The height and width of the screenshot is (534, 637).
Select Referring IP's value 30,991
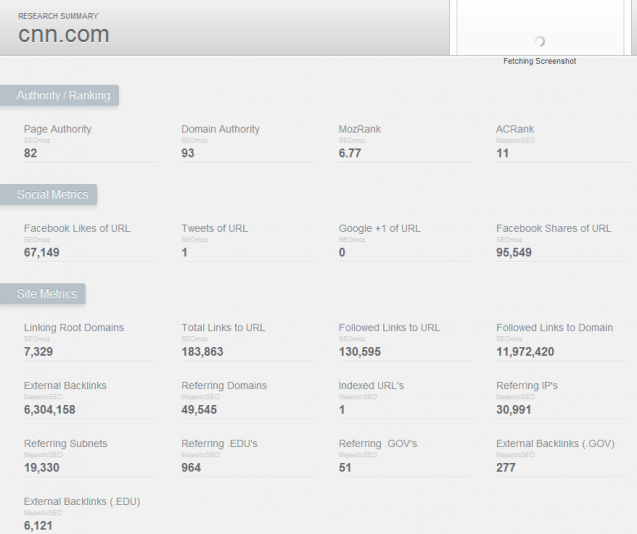[x=514, y=410]
